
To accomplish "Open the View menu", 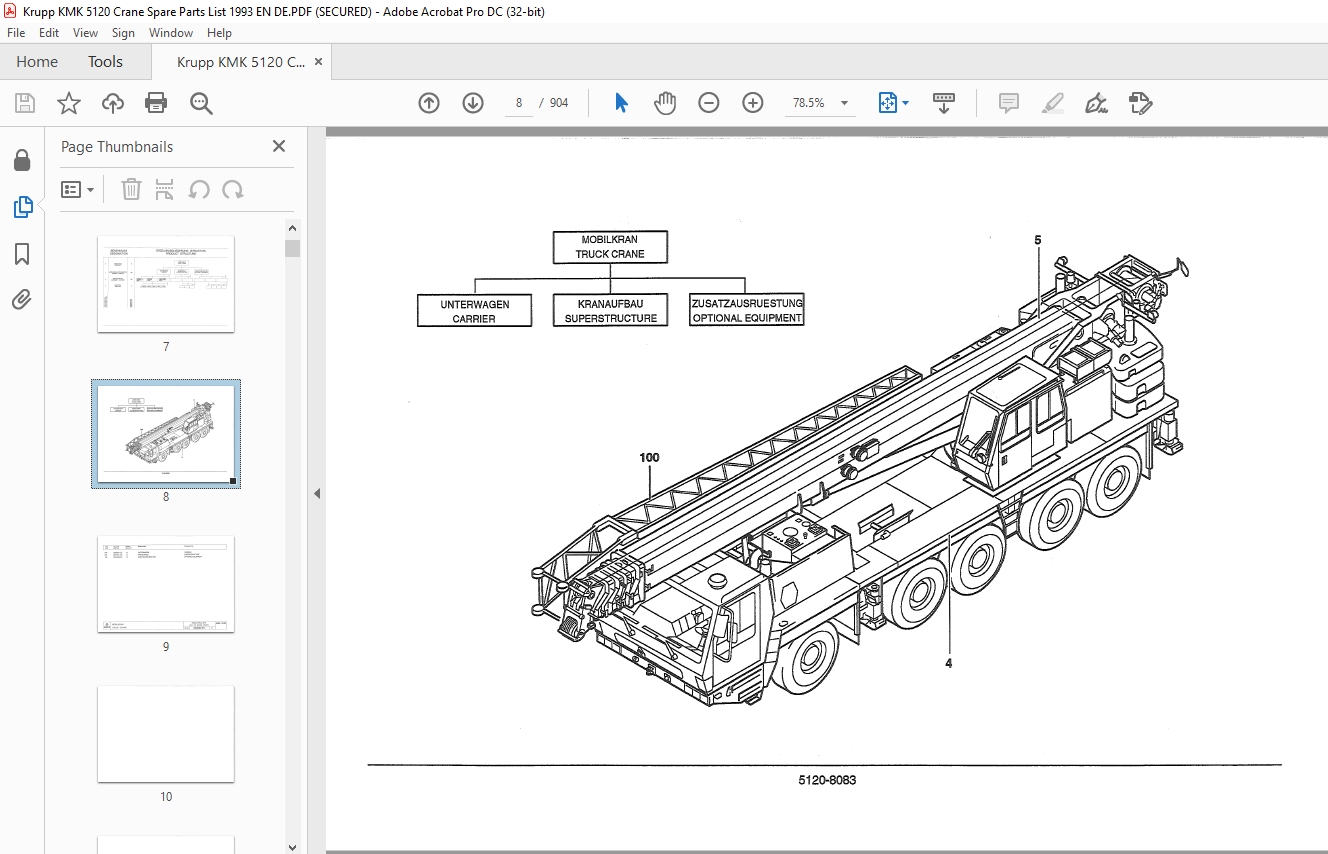I will click(86, 32).
